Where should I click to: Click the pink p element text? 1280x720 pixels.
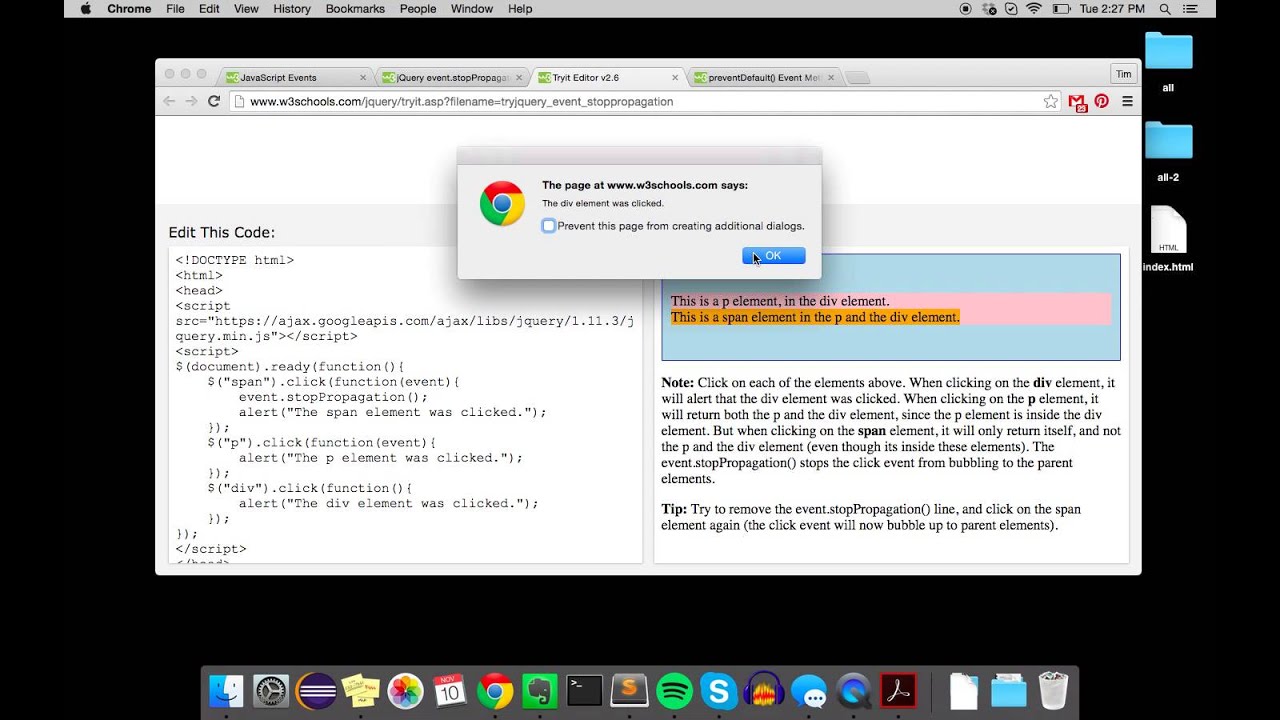tap(780, 301)
